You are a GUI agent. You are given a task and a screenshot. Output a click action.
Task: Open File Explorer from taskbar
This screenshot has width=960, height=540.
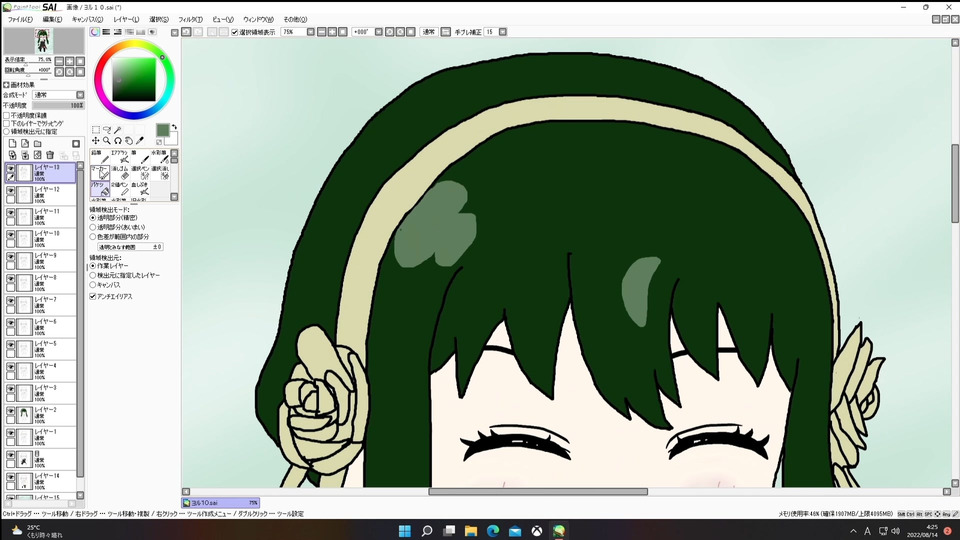[x=471, y=531]
